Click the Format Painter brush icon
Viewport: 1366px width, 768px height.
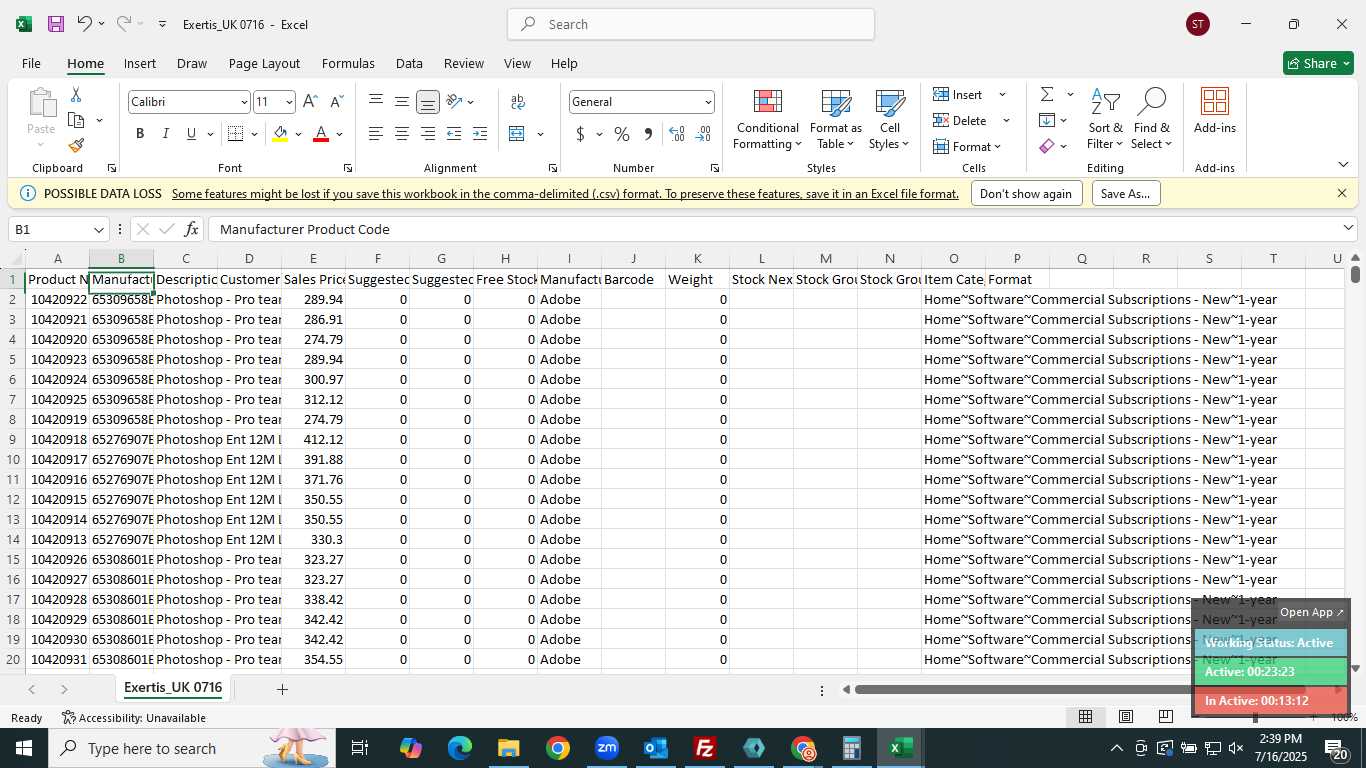click(x=76, y=146)
